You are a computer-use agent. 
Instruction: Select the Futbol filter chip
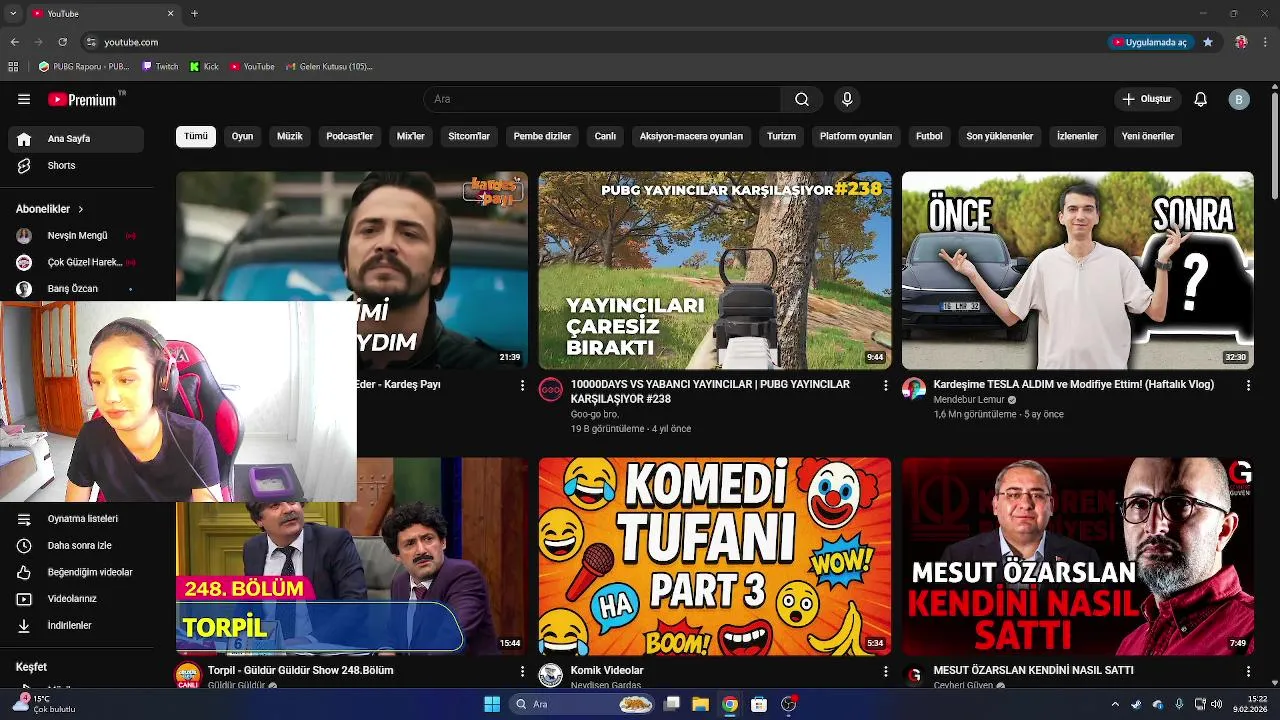[x=929, y=136]
